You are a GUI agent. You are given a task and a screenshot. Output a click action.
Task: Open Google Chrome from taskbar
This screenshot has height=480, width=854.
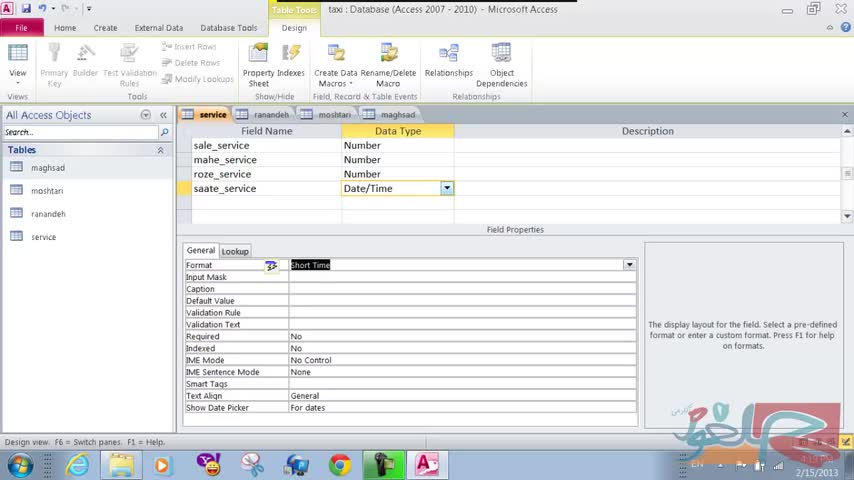[x=340, y=465]
